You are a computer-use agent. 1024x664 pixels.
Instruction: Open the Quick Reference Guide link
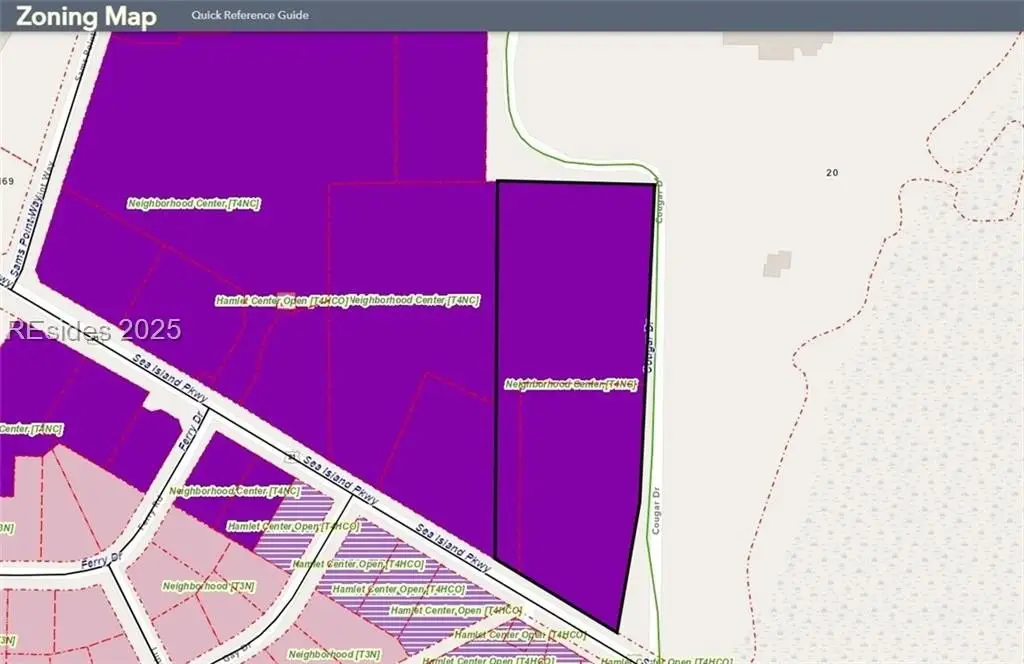(250, 15)
